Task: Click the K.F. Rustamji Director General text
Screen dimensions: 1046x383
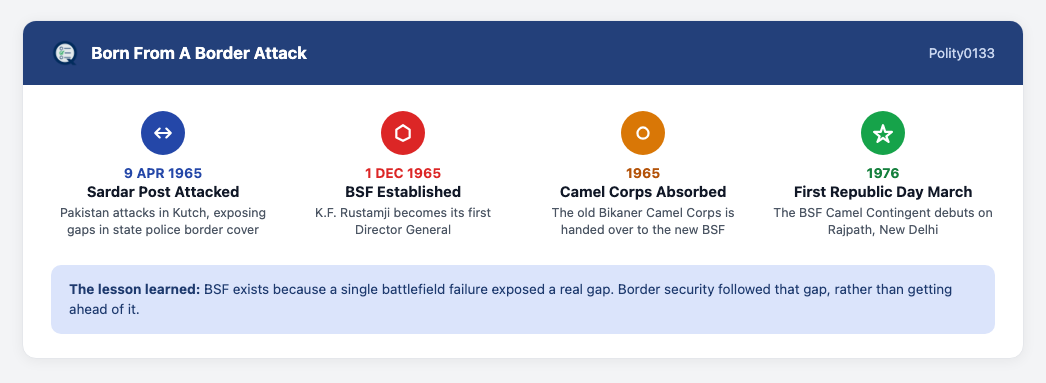Action: (403, 222)
